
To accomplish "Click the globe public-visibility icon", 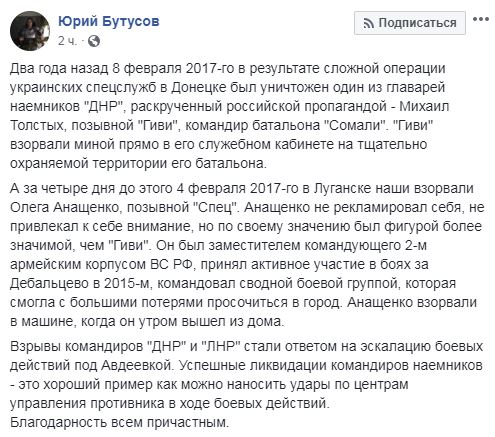I will (94, 41).
